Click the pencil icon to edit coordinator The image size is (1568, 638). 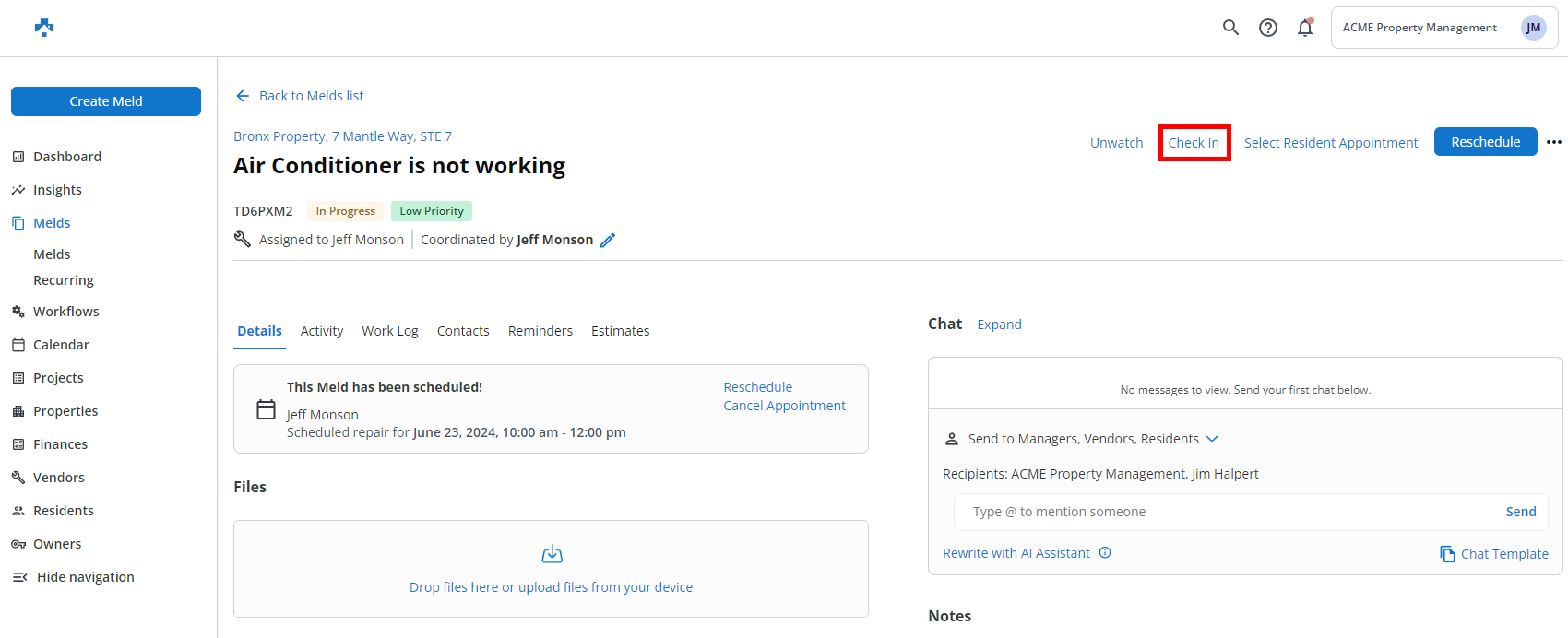[608, 240]
